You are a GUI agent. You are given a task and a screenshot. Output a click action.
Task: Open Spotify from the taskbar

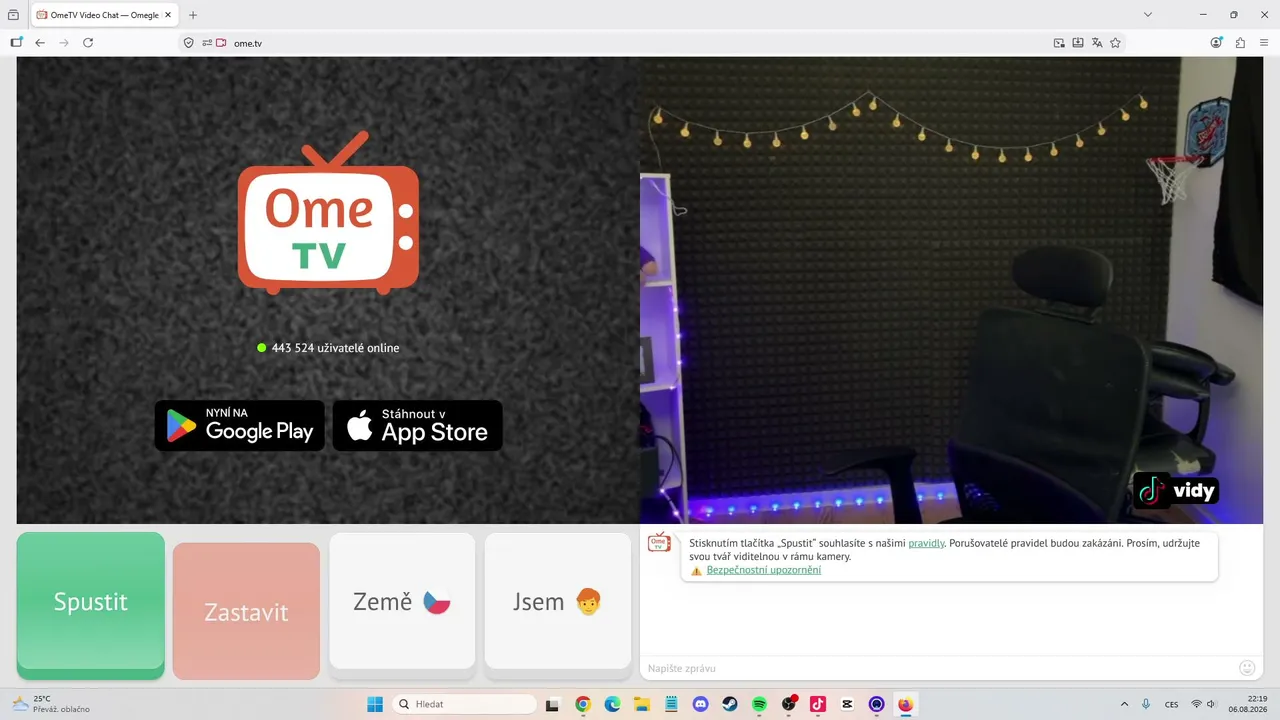[x=759, y=704]
